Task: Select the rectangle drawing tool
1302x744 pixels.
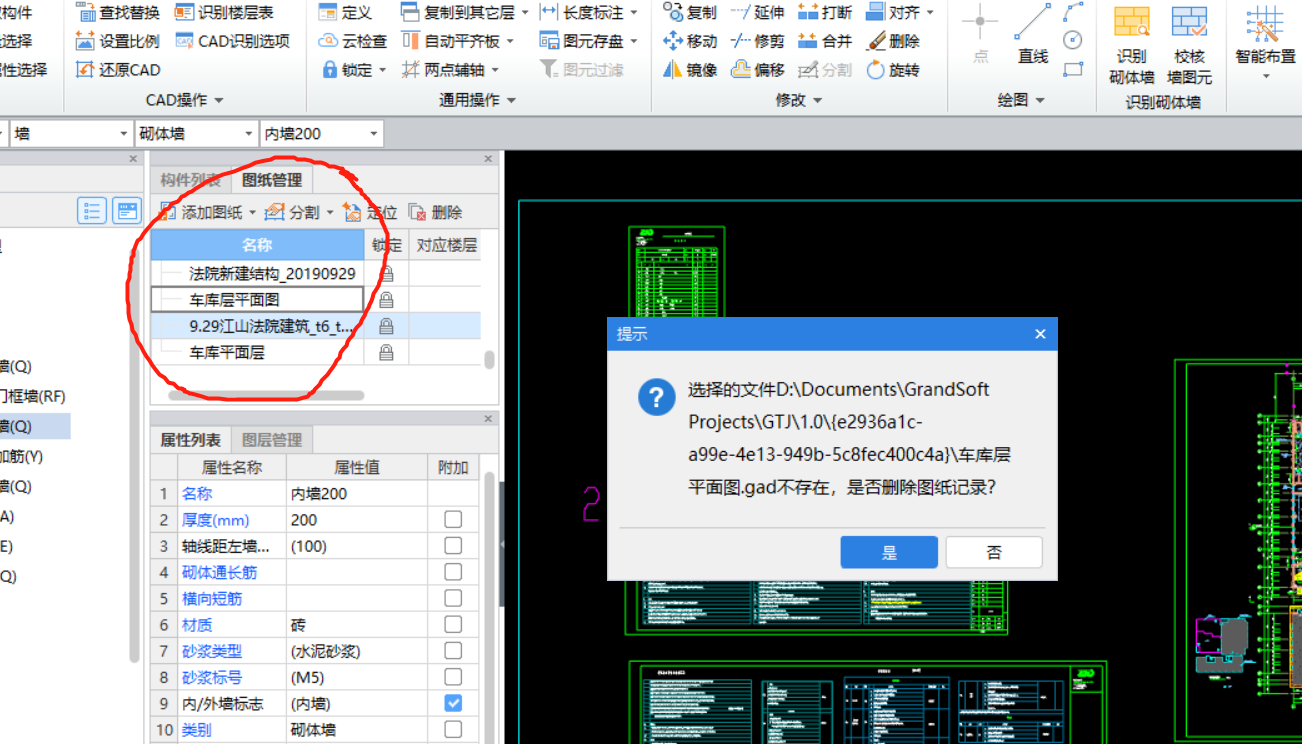Action: [1073, 69]
